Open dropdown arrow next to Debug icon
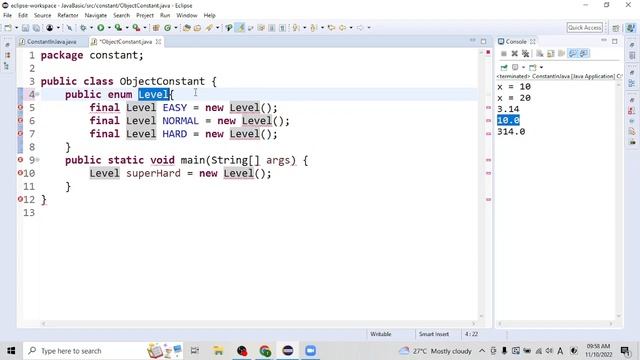640x360 pixels. [x=91, y=28]
